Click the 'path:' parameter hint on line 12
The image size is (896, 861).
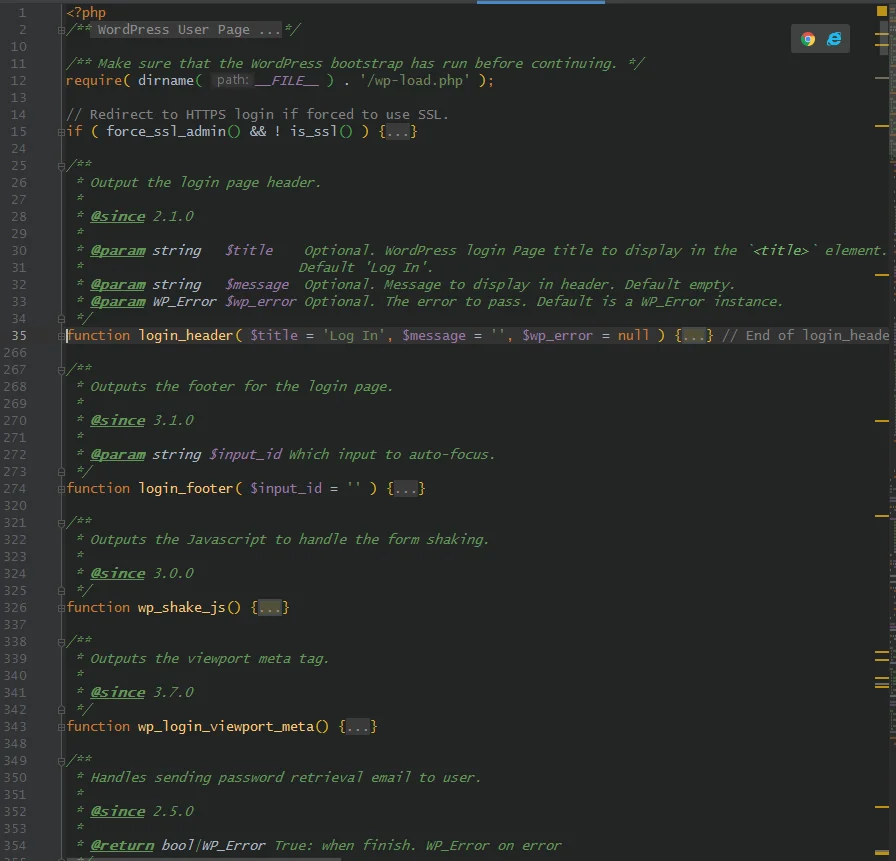coord(233,80)
